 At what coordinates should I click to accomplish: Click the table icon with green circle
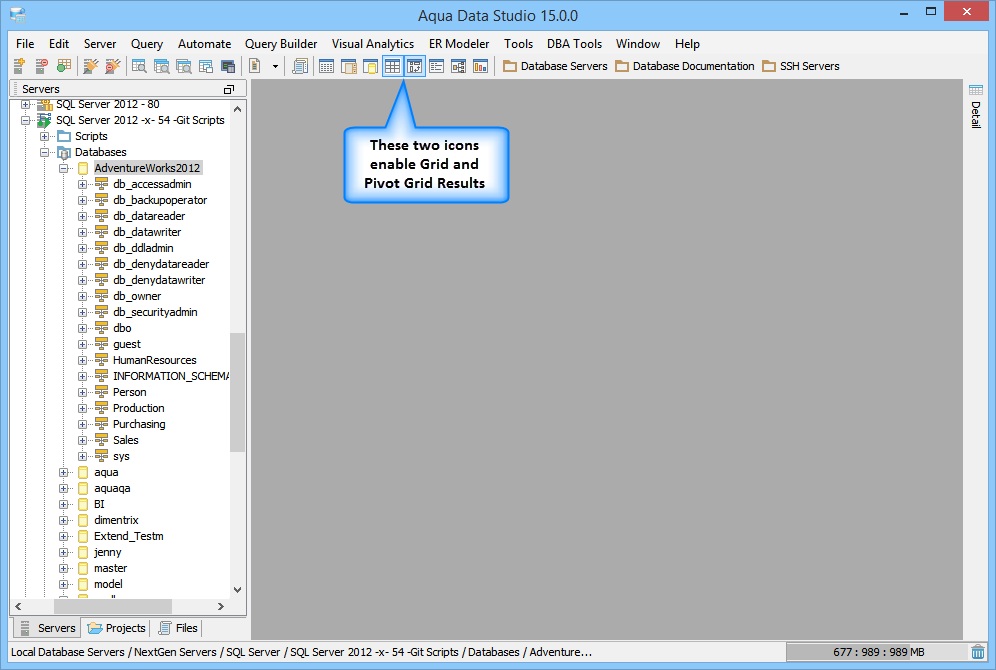coord(64,65)
